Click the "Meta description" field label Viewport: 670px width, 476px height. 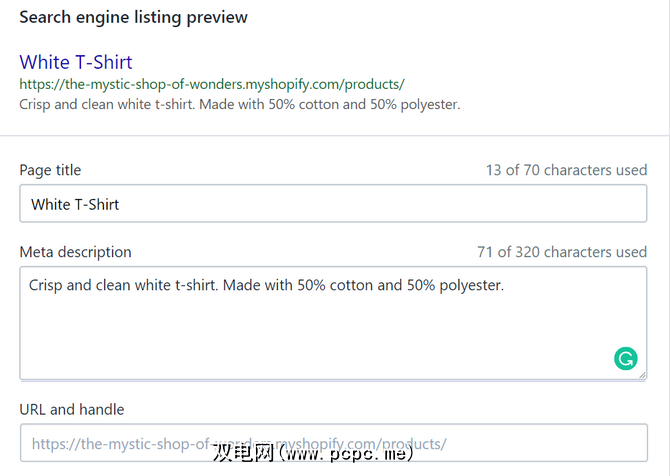[75, 252]
